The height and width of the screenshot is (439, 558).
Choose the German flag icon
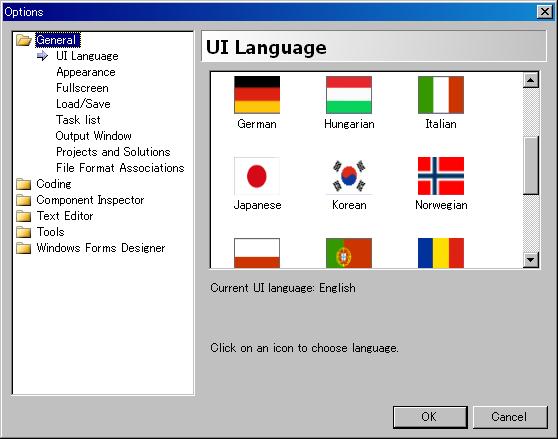tap(257, 95)
